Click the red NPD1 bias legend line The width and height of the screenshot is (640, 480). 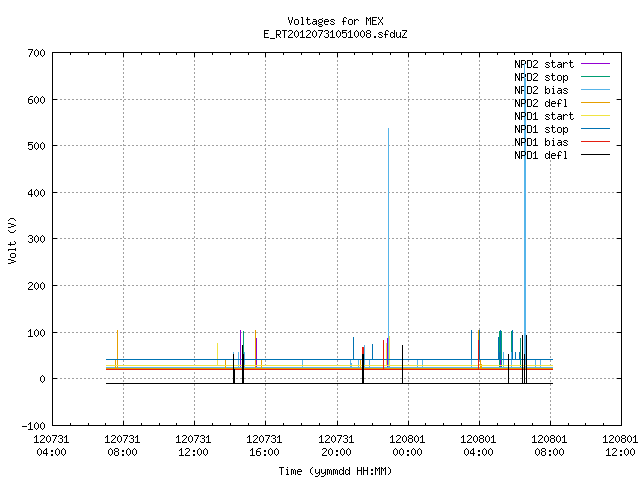596,142
